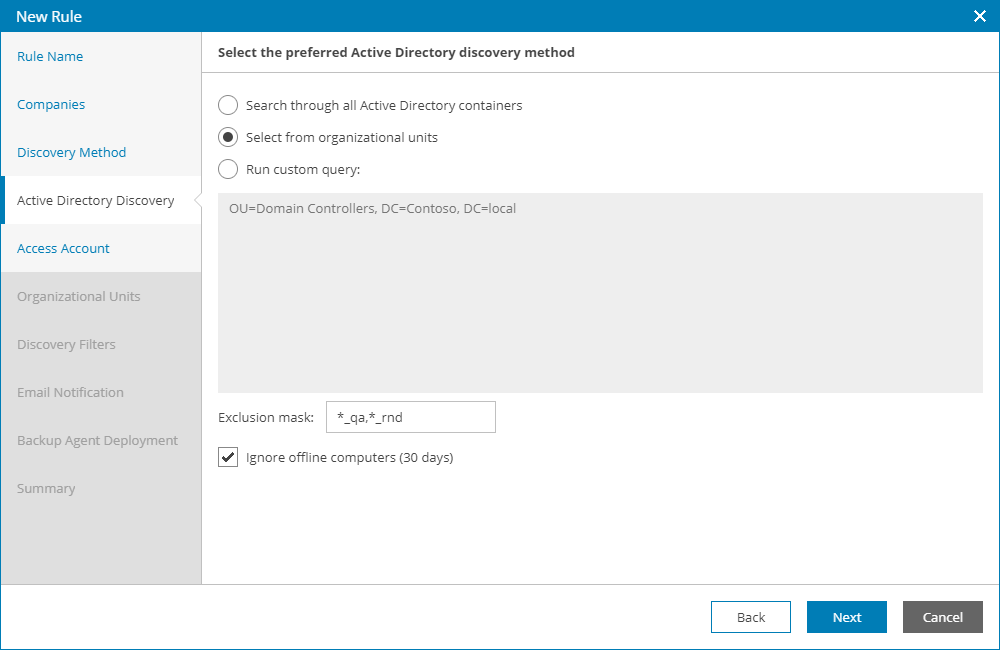The image size is (1000, 650).
Task: Go to the Rule Name step
Action: pyautogui.click(x=50, y=57)
